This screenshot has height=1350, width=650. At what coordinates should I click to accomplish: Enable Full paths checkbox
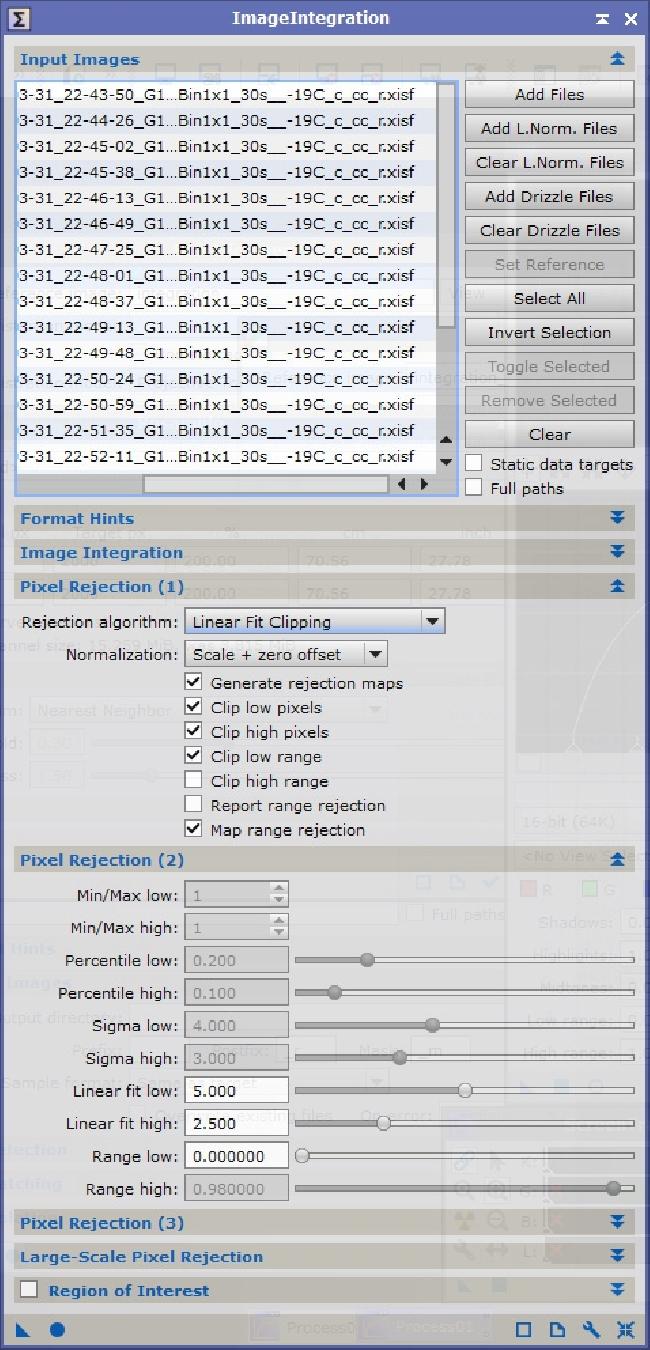(474, 488)
